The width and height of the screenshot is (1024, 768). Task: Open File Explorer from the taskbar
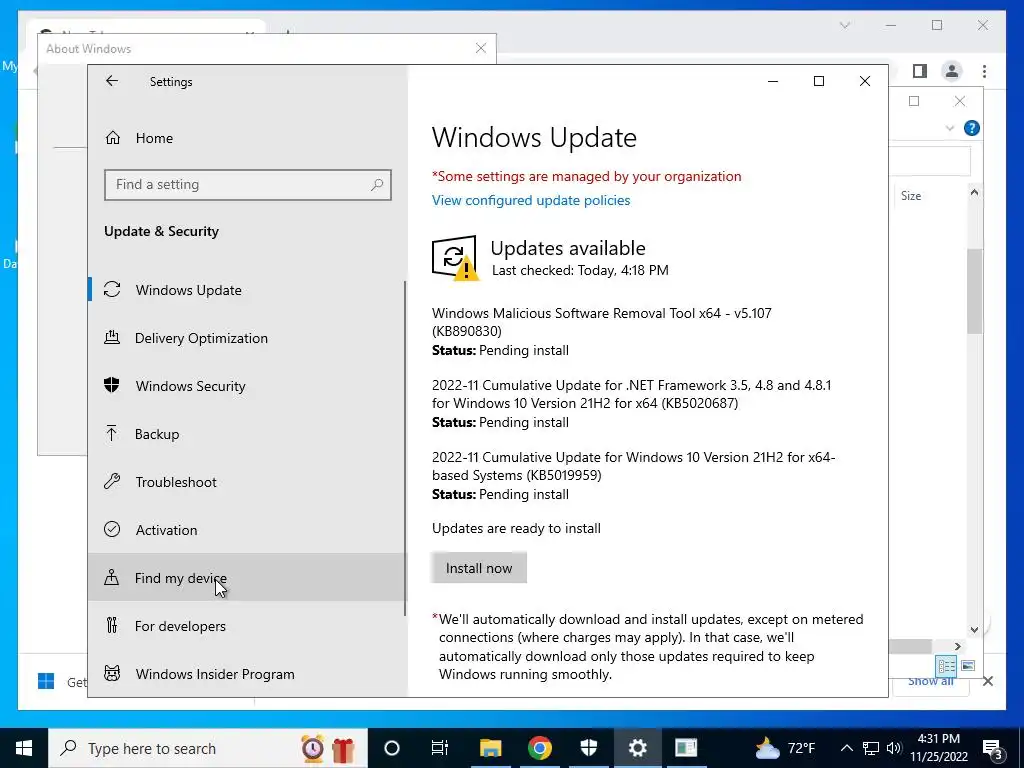pyautogui.click(x=490, y=748)
